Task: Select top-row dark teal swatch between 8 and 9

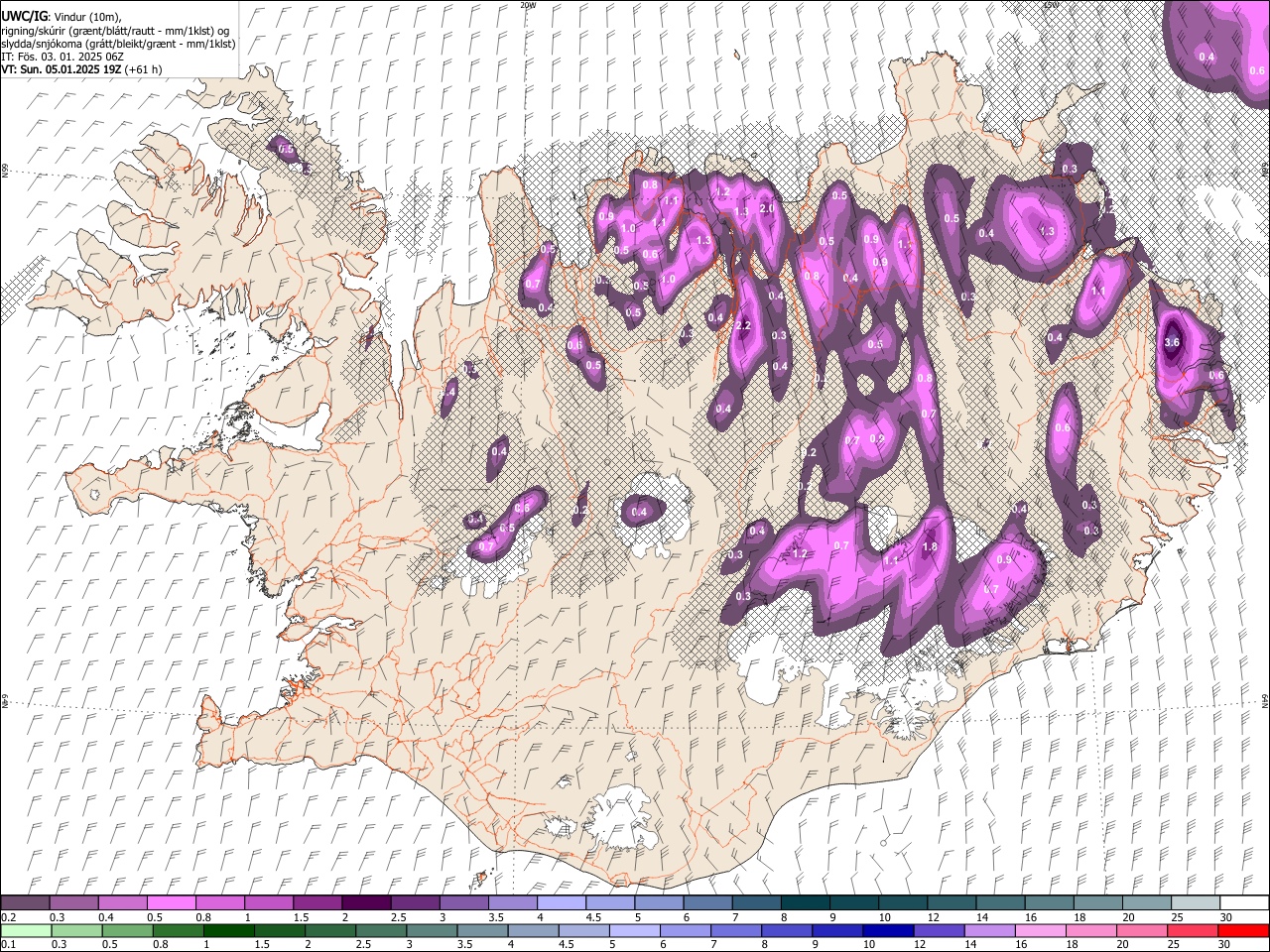Action: (806, 902)
